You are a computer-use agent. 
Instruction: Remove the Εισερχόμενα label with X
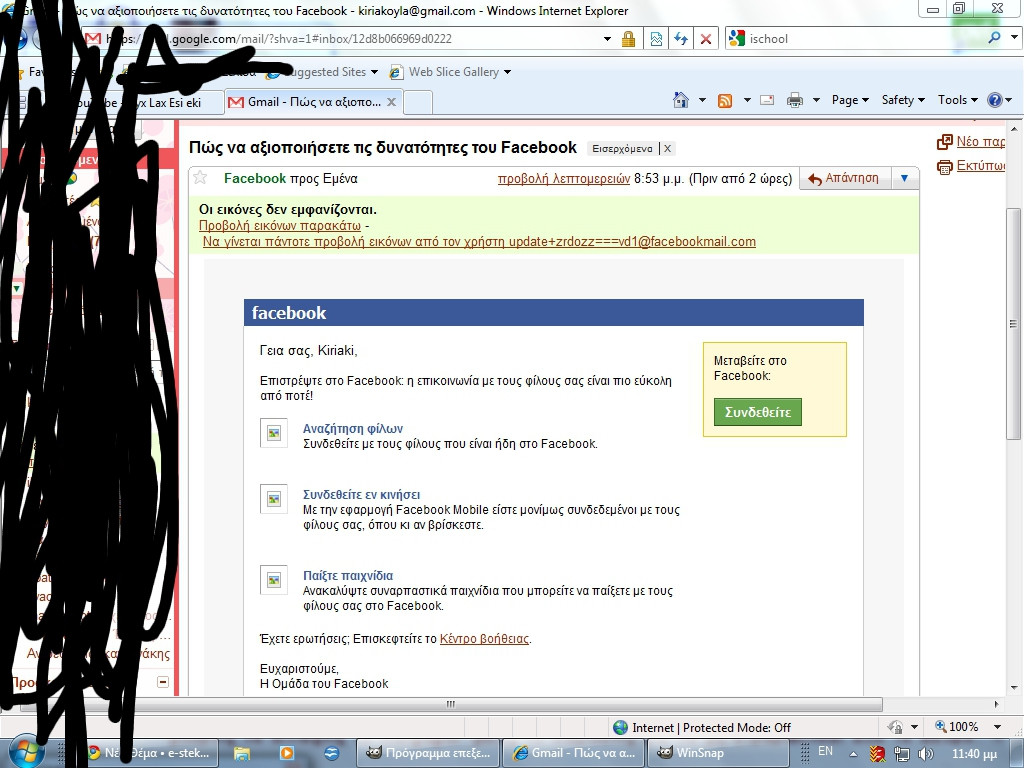click(x=667, y=149)
